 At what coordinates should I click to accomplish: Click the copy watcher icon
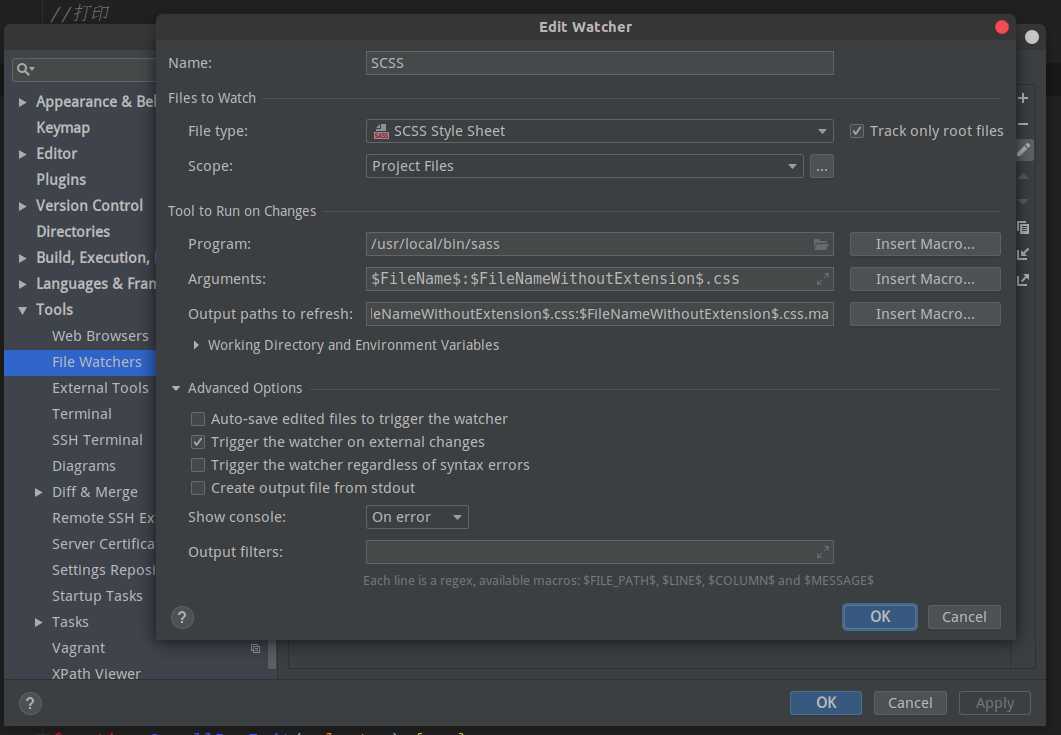pos(1023,228)
